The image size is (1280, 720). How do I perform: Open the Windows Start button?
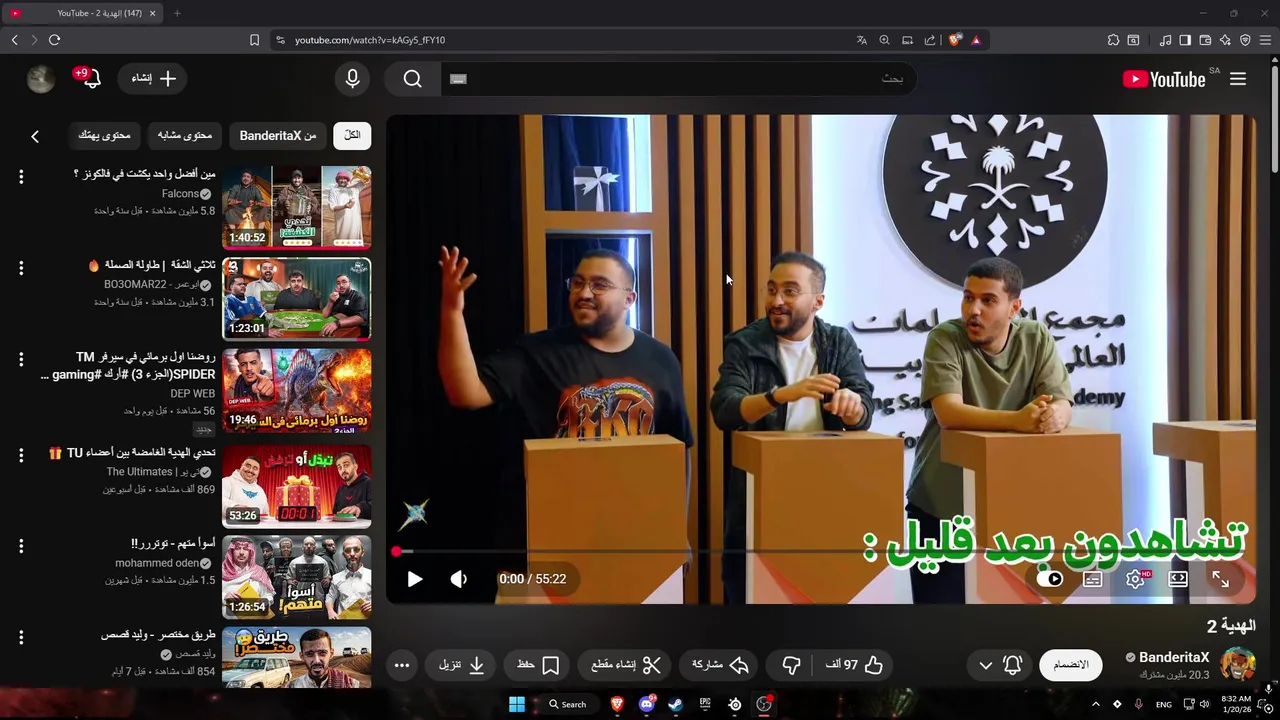(x=517, y=704)
